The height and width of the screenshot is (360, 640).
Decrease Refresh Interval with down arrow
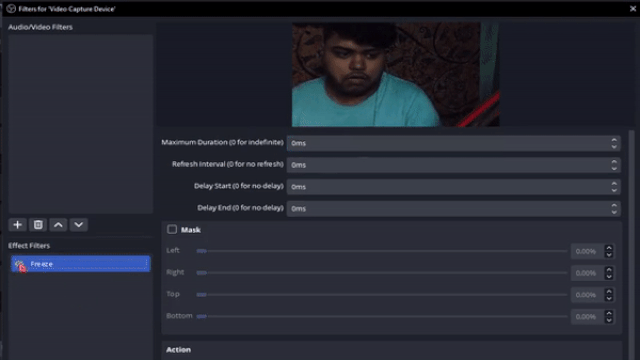tap(614, 168)
